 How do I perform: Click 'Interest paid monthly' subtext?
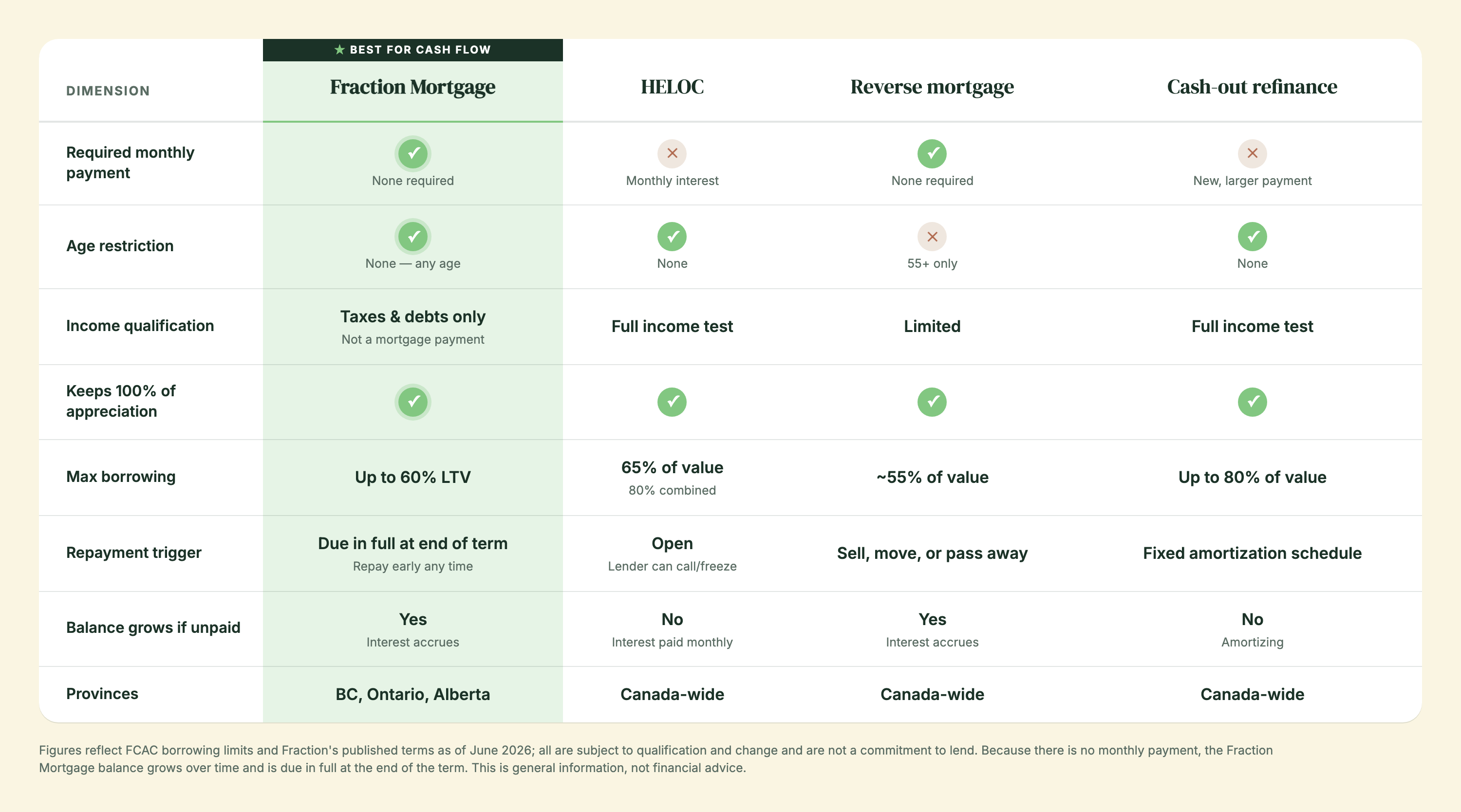672,642
